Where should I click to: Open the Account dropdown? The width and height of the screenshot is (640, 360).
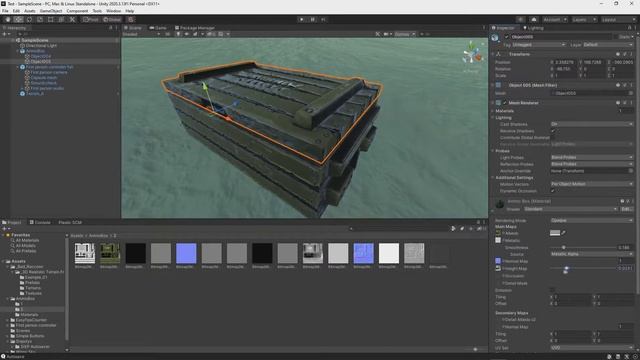click(x=554, y=19)
